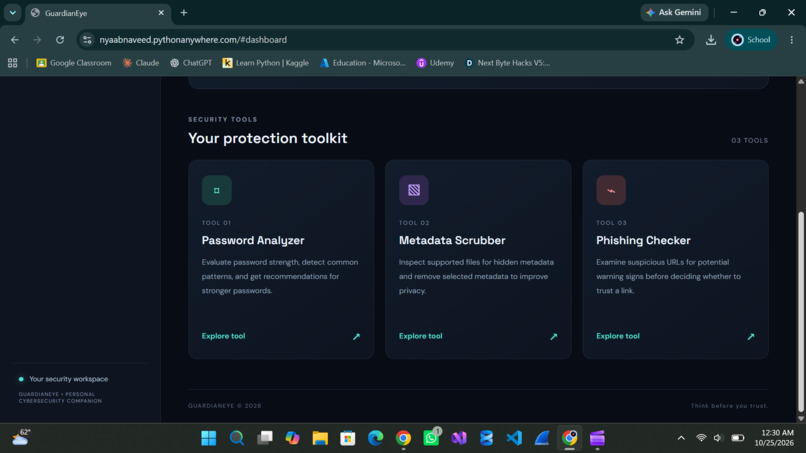
Task: Open Microsoft Store from taskbar
Action: pyautogui.click(x=348, y=438)
